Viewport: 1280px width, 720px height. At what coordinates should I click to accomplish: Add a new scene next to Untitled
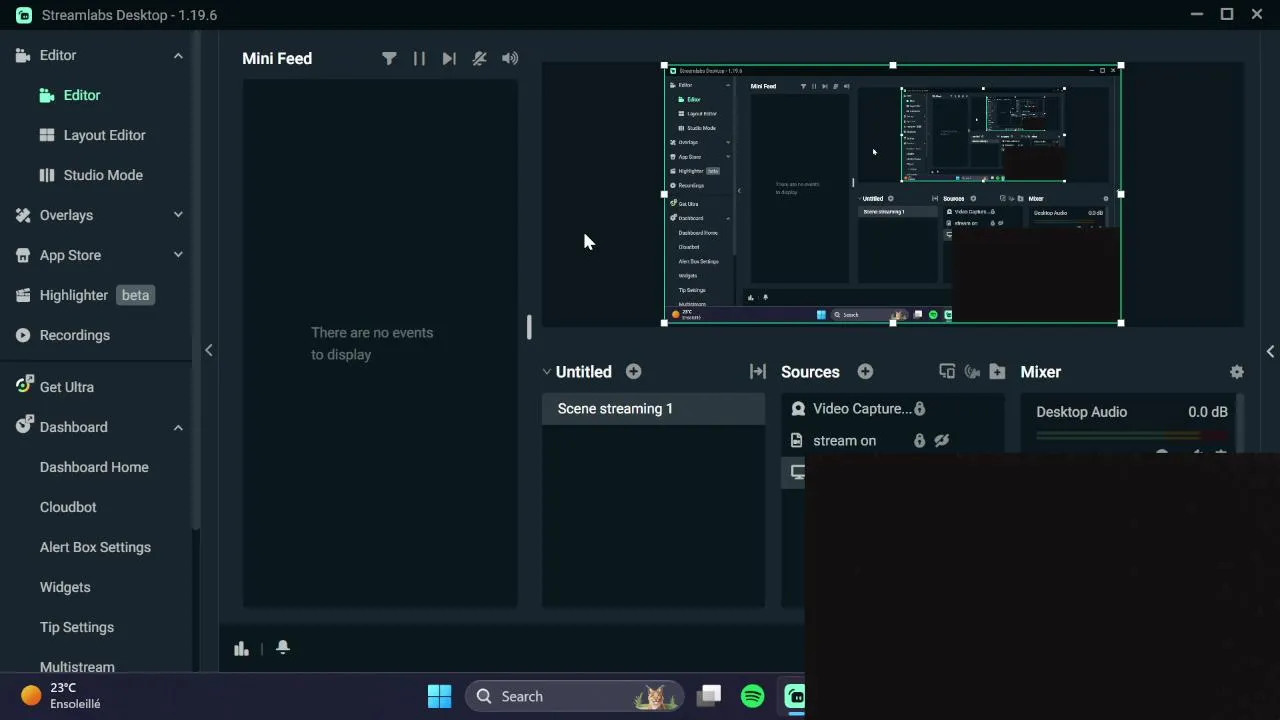[x=634, y=372]
